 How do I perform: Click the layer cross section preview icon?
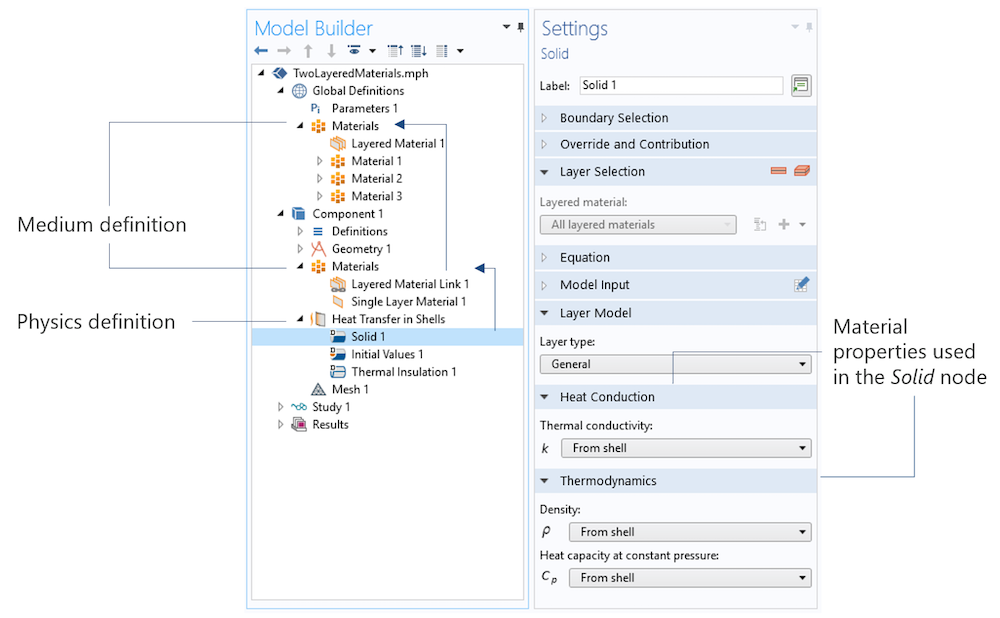point(778,171)
